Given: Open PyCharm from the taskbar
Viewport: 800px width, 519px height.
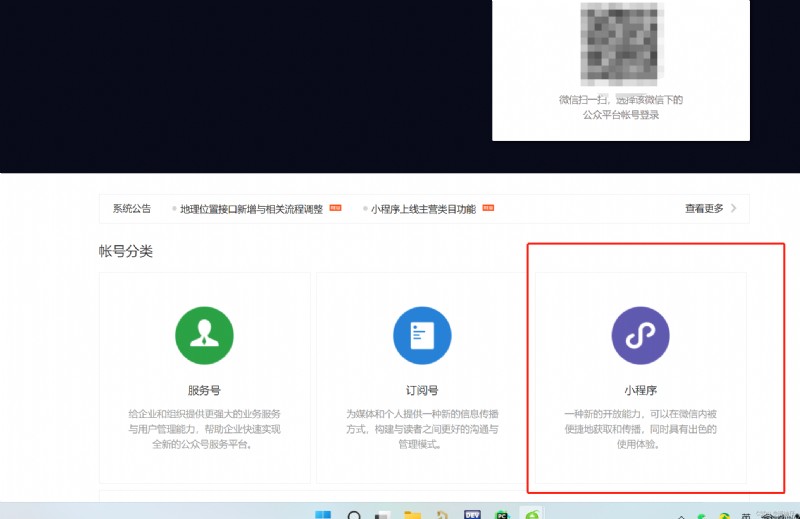Looking at the screenshot, I should point(502,514).
